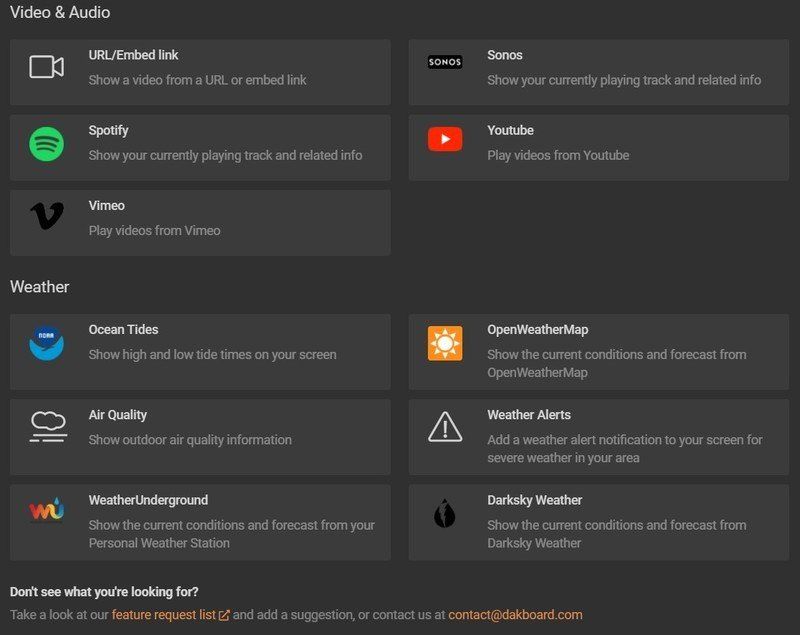Click 'Show high and low tide times' description
Screen dimensions: 800x635
pos(212,354)
